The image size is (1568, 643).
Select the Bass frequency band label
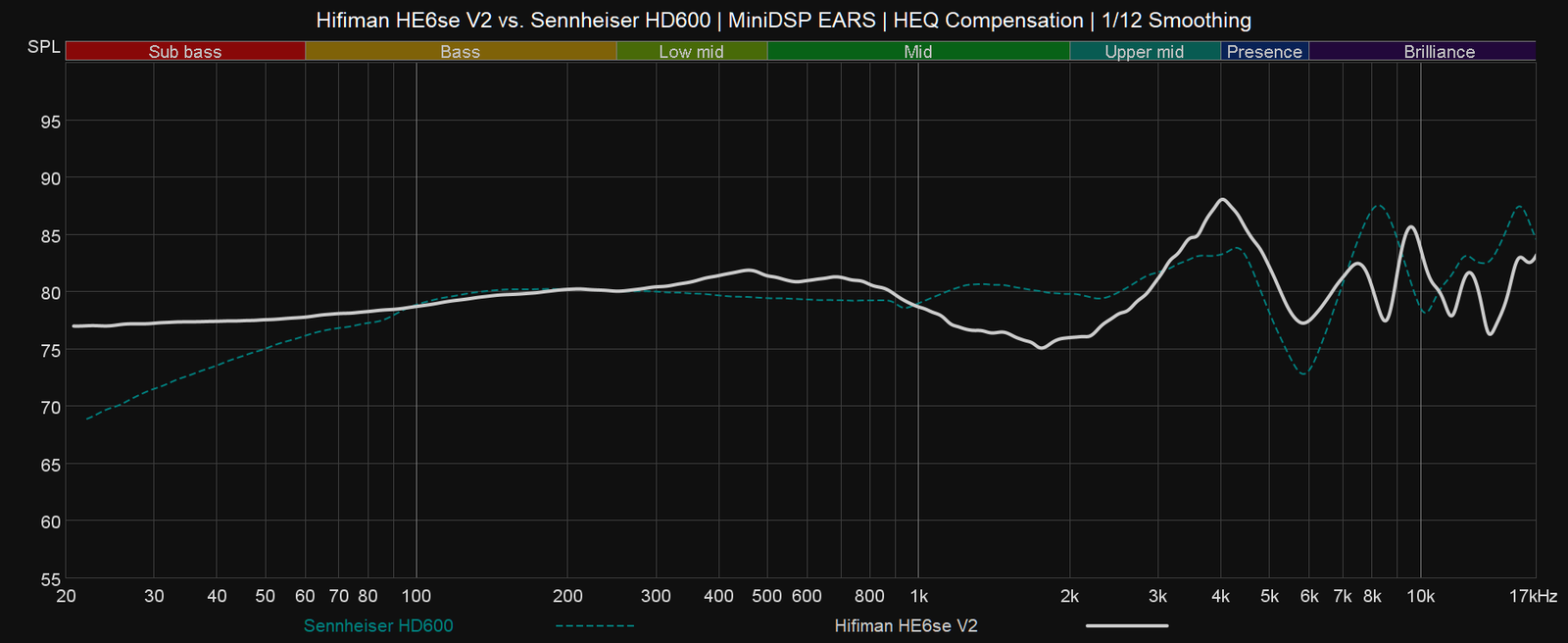tap(460, 52)
